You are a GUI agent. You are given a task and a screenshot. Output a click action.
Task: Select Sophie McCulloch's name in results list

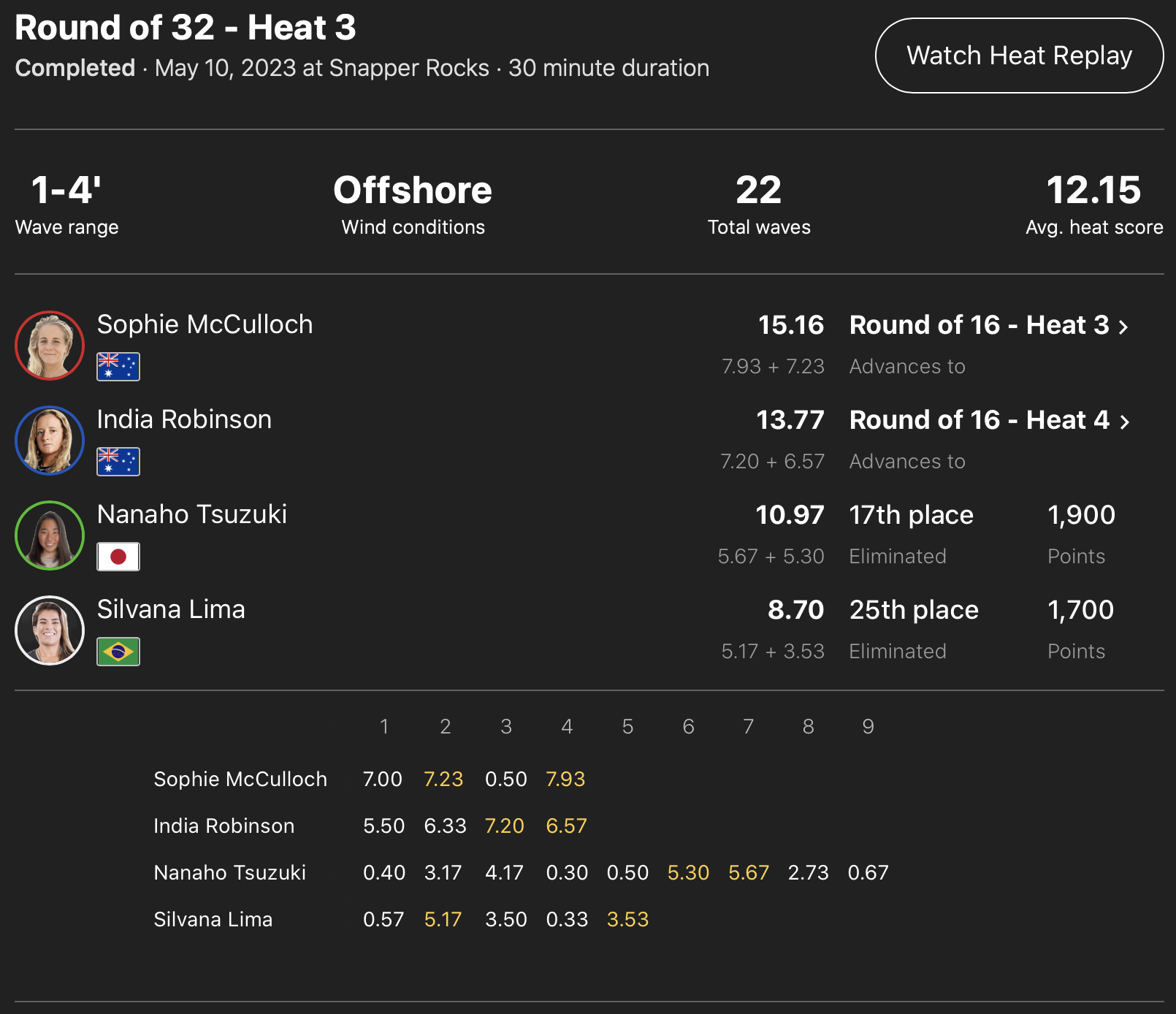tap(205, 324)
